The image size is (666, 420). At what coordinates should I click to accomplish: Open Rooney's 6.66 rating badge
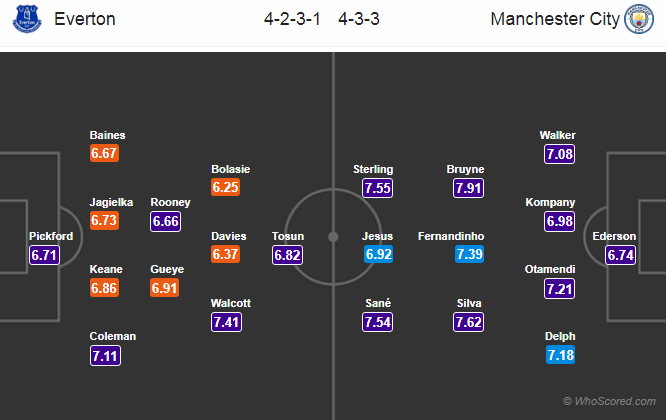(x=166, y=221)
